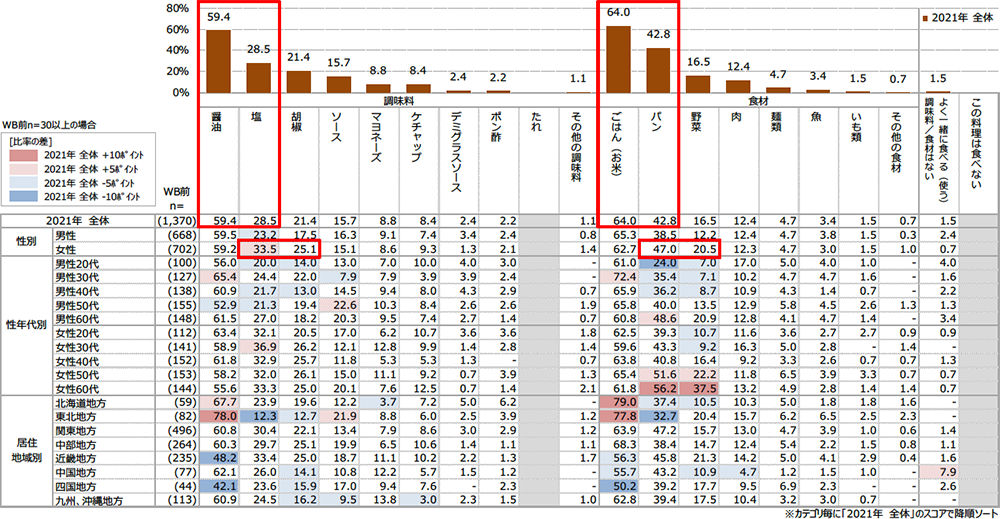Click the 塩 bar labeled 28.5
This screenshot has height=519, width=1000.
tap(258, 77)
